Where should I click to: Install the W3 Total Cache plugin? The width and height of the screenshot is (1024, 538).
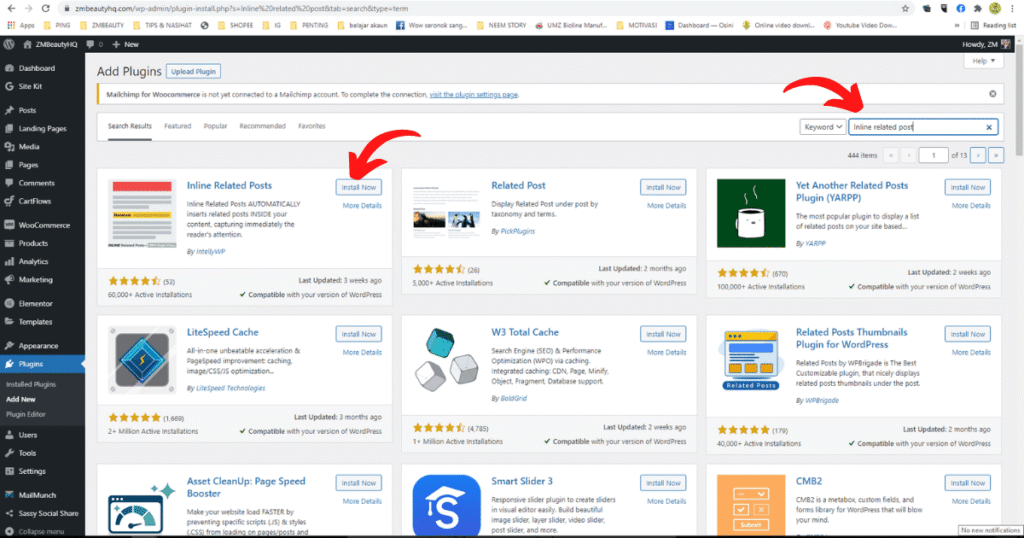(x=663, y=334)
